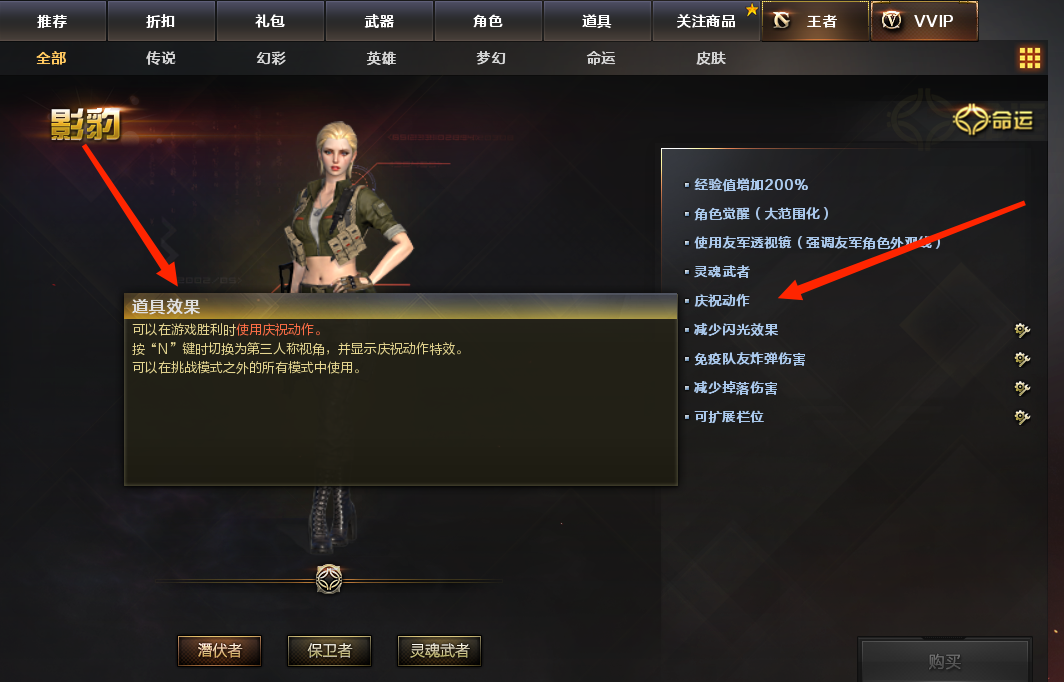Image resolution: width=1064 pixels, height=682 pixels.
Task: Choose the 灵魂武者 button
Action: 440,651
